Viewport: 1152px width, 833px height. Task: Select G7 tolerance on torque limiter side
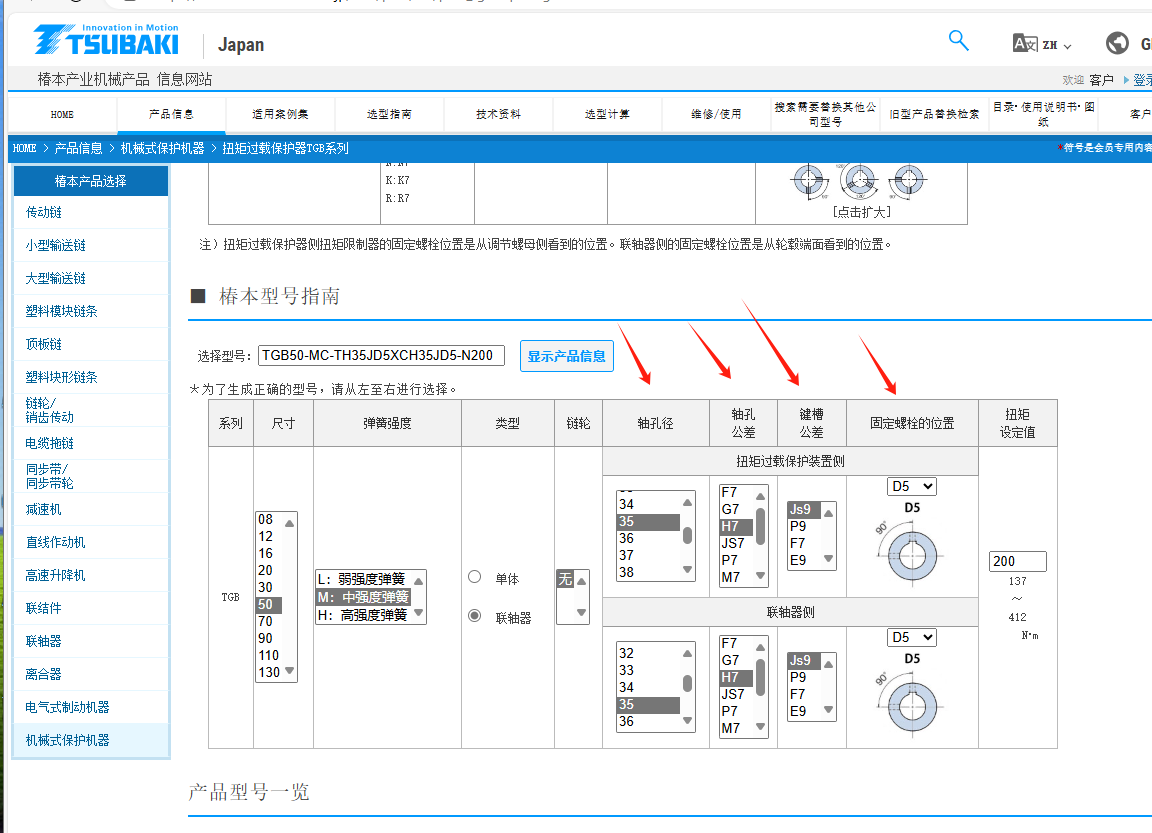point(736,509)
